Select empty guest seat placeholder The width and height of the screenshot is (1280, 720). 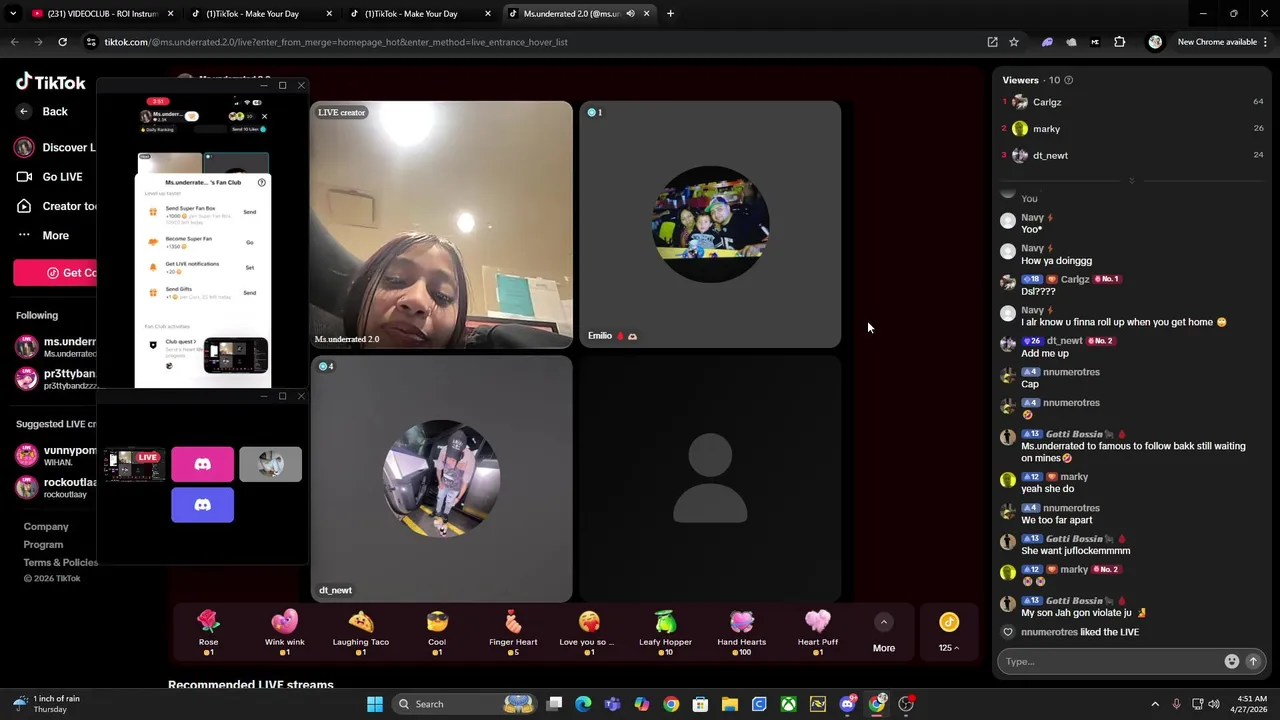click(710, 479)
